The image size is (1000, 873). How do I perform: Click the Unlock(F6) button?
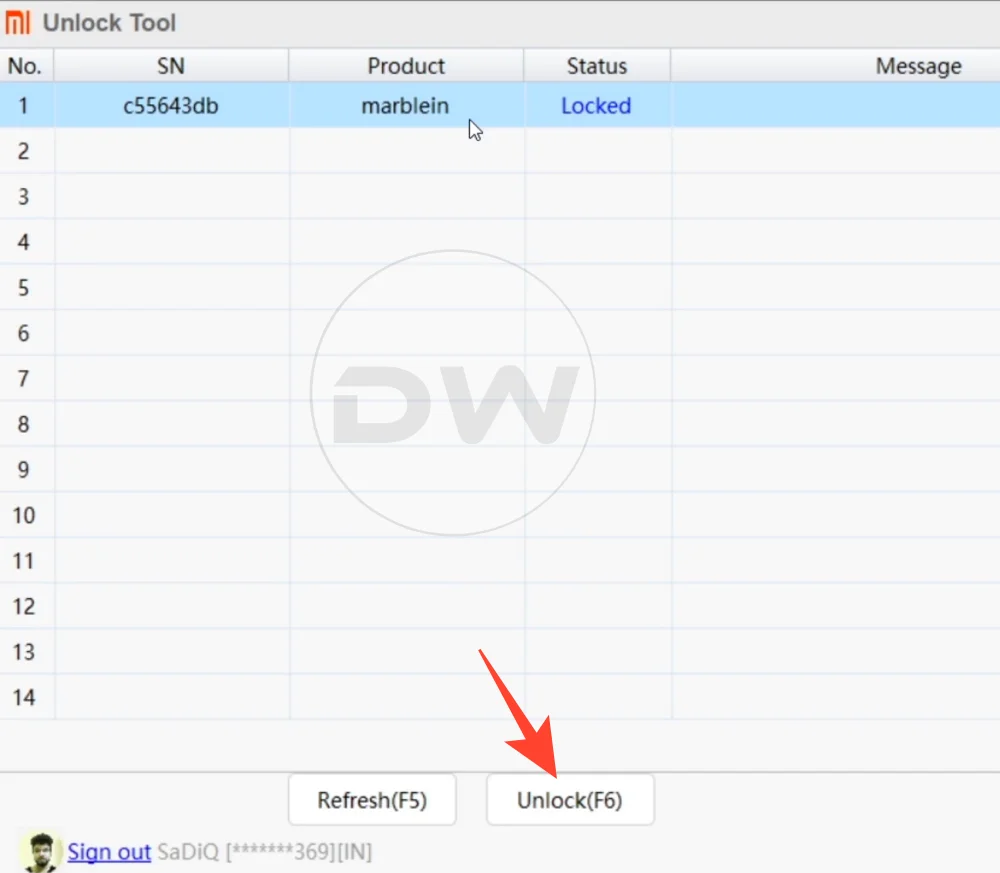click(570, 800)
